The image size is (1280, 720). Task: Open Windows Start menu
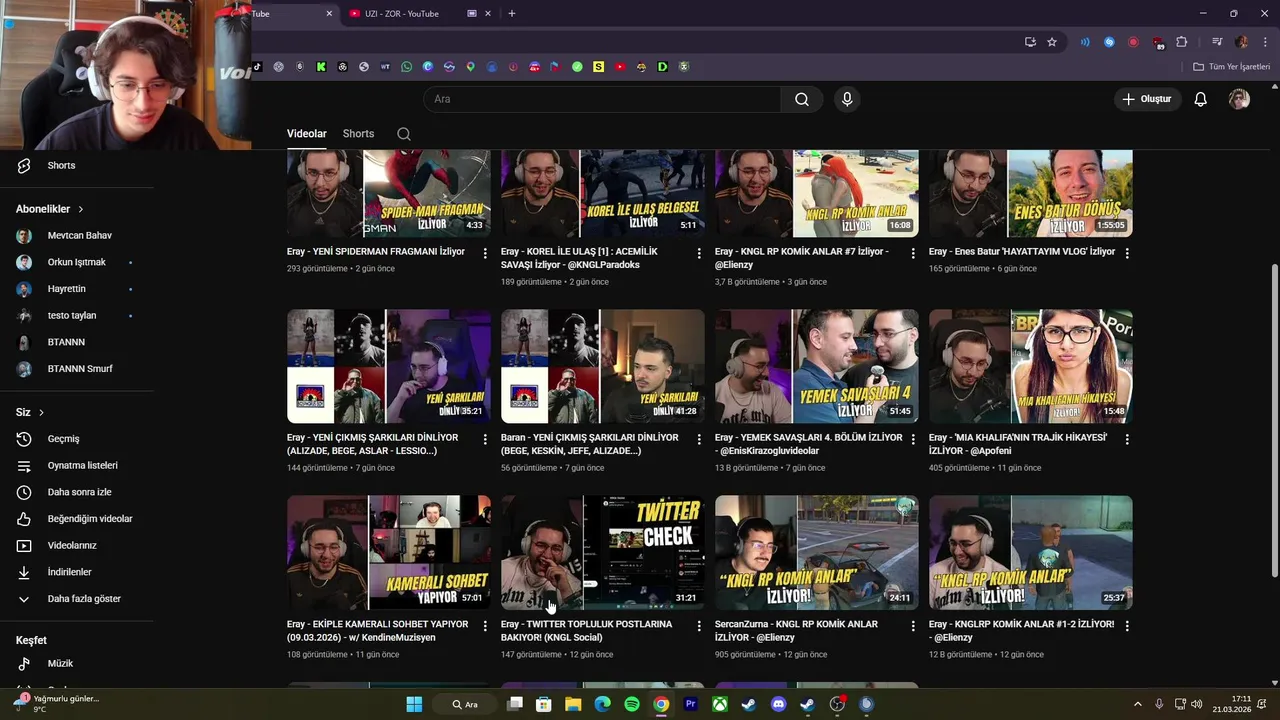point(414,704)
